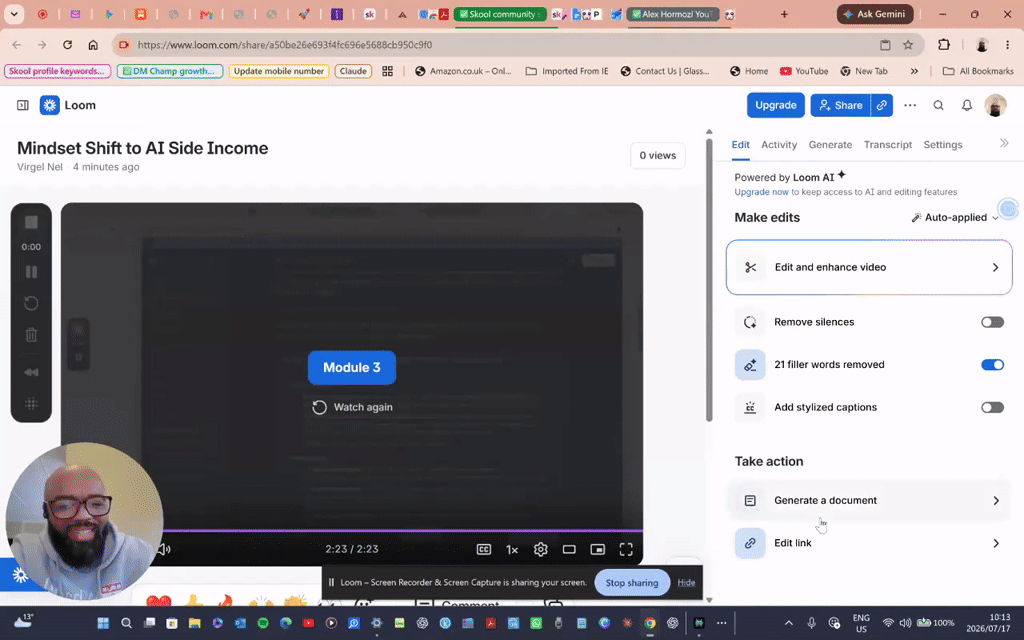Screen dimensions: 1024x640
Task: Pause the recording in recorder control
Action: (x=31, y=272)
